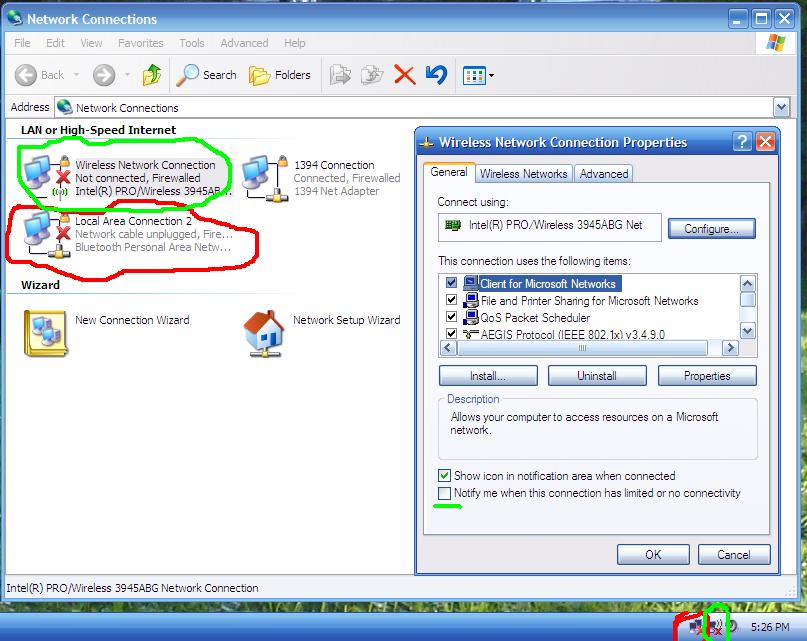
Task: Click the blue Undo toolbar icon
Action: coord(436,75)
